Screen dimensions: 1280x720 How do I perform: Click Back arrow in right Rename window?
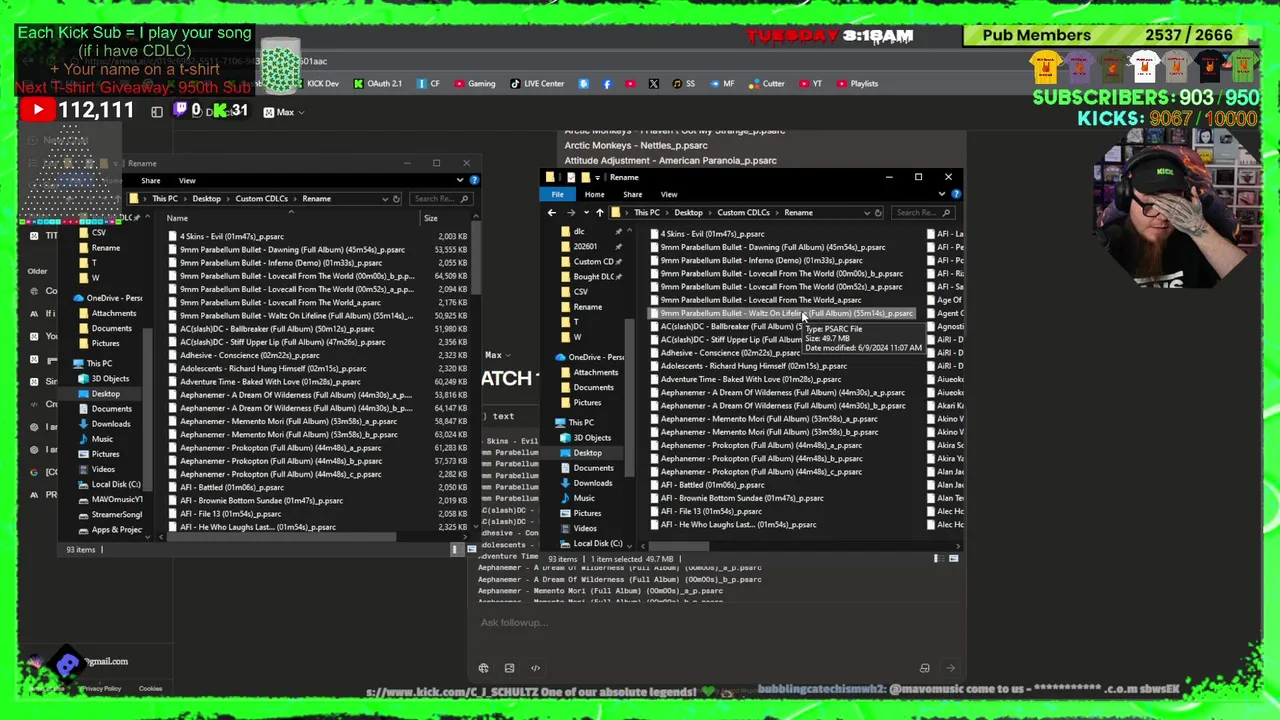551,212
